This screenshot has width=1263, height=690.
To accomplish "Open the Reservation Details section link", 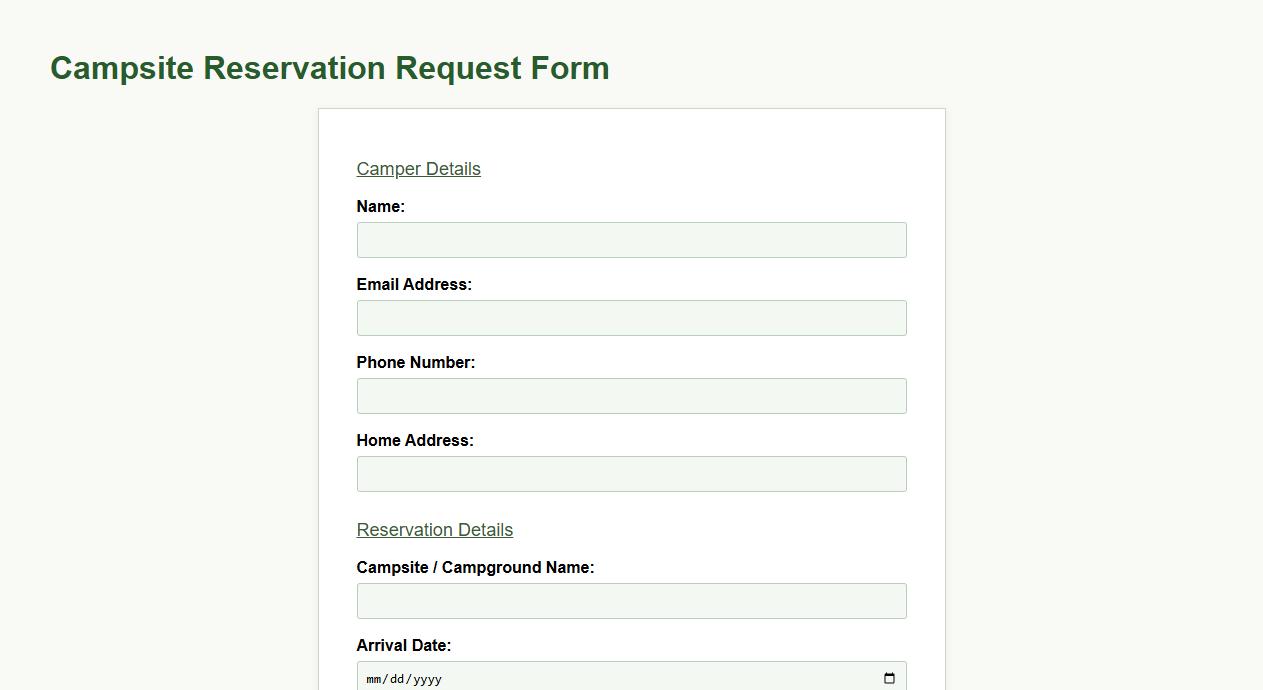I will click(434, 529).
